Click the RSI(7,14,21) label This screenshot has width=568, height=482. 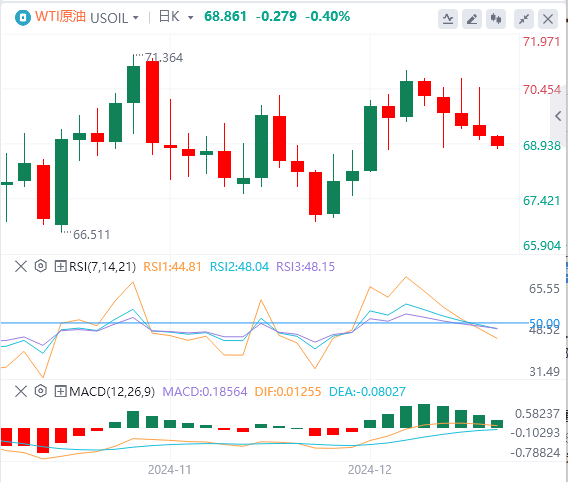coord(103,267)
